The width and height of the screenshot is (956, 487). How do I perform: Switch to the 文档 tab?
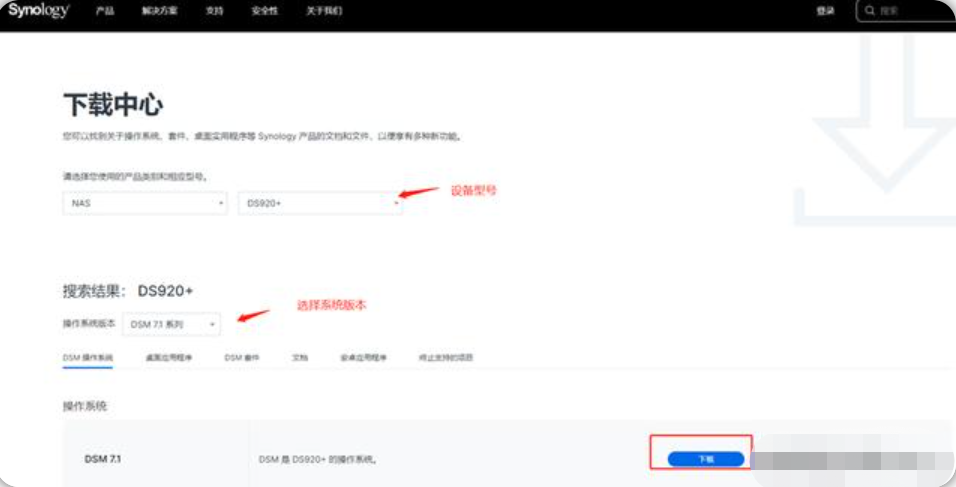point(300,358)
